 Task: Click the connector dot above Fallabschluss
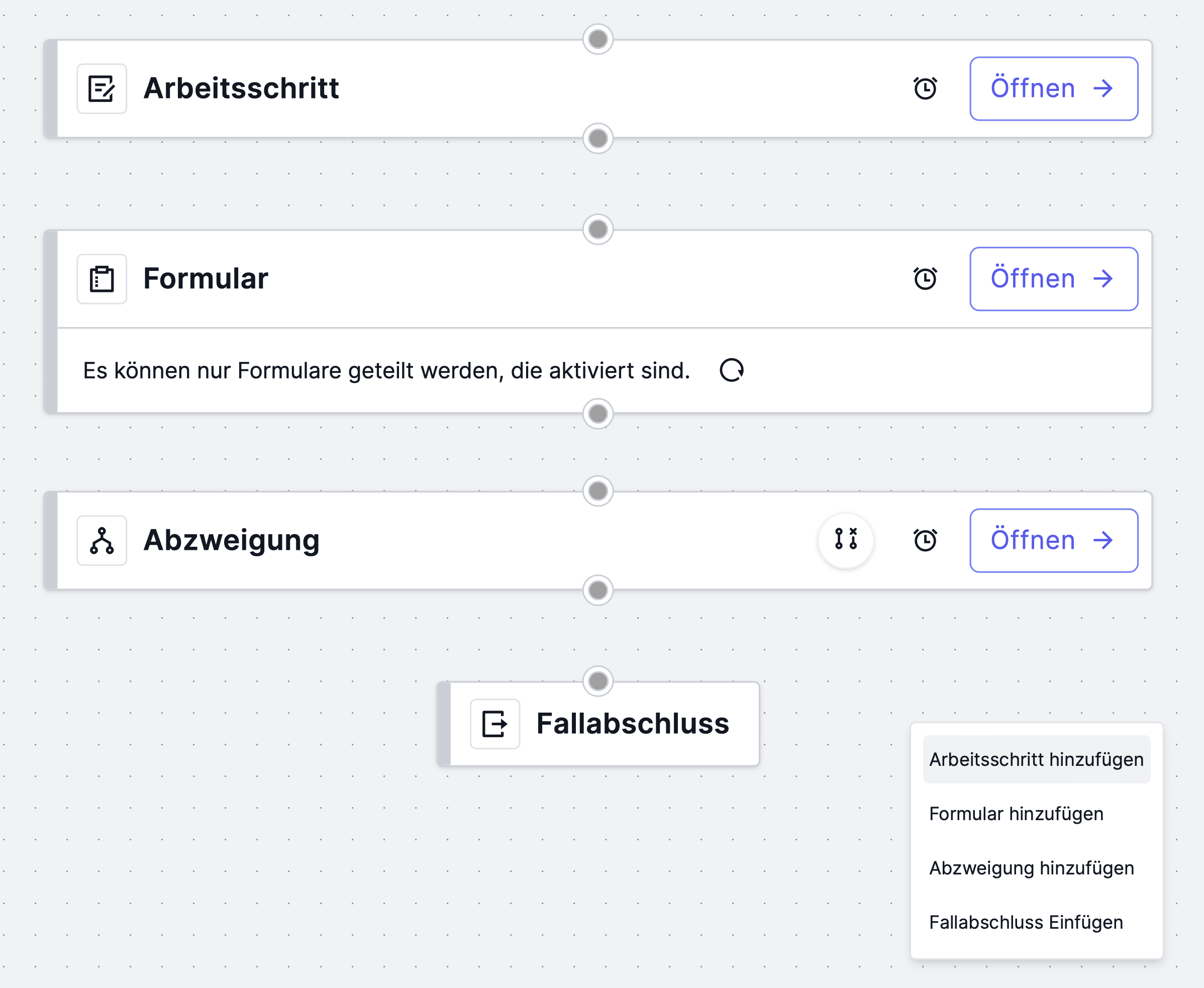[598, 680]
